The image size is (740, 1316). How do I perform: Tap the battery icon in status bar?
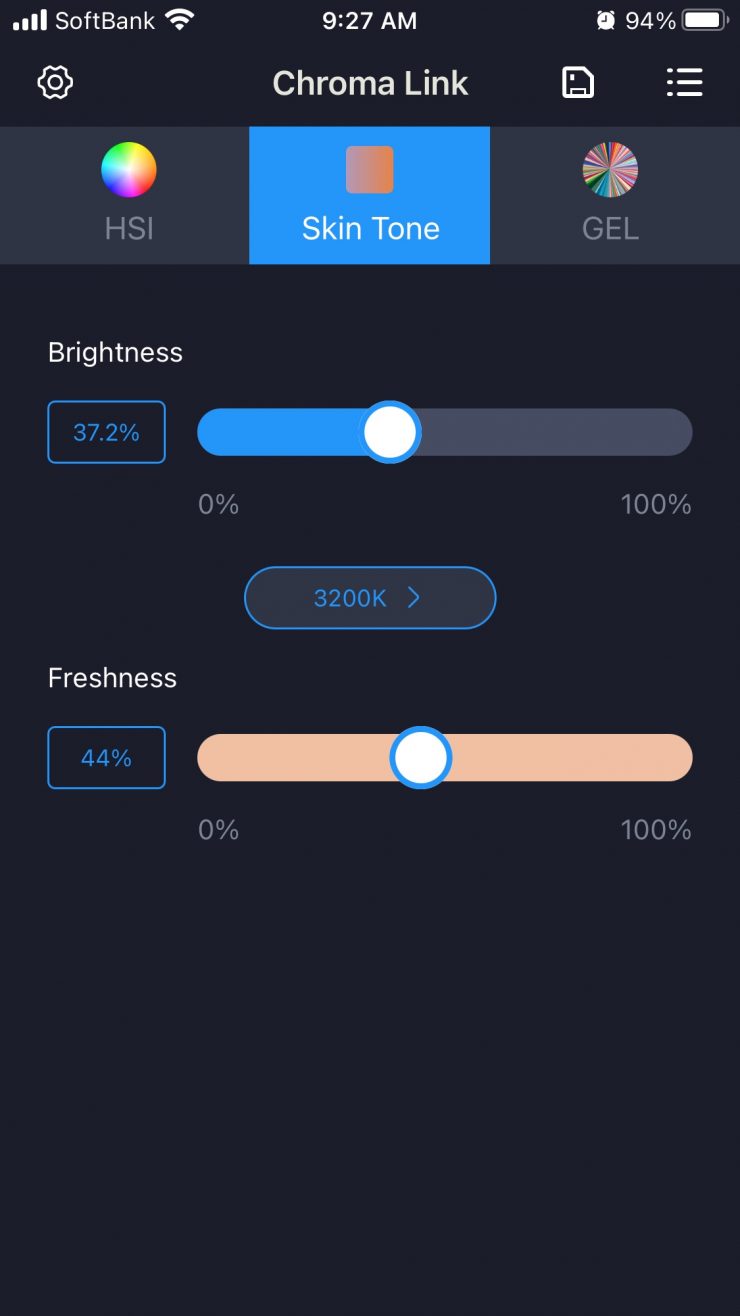pos(704,21)
